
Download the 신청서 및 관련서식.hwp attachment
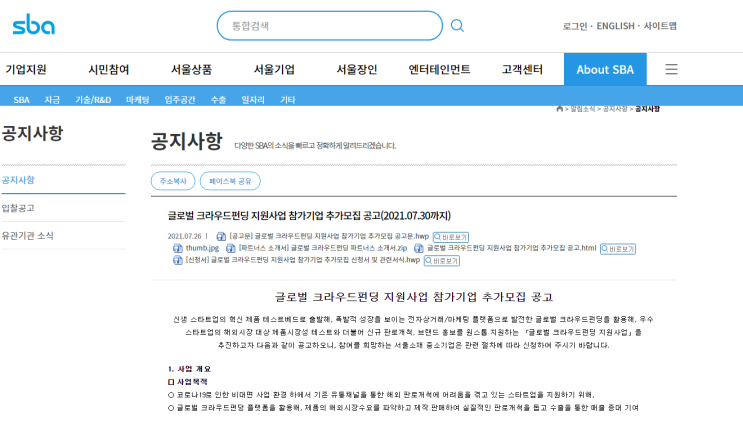[303, 260]
